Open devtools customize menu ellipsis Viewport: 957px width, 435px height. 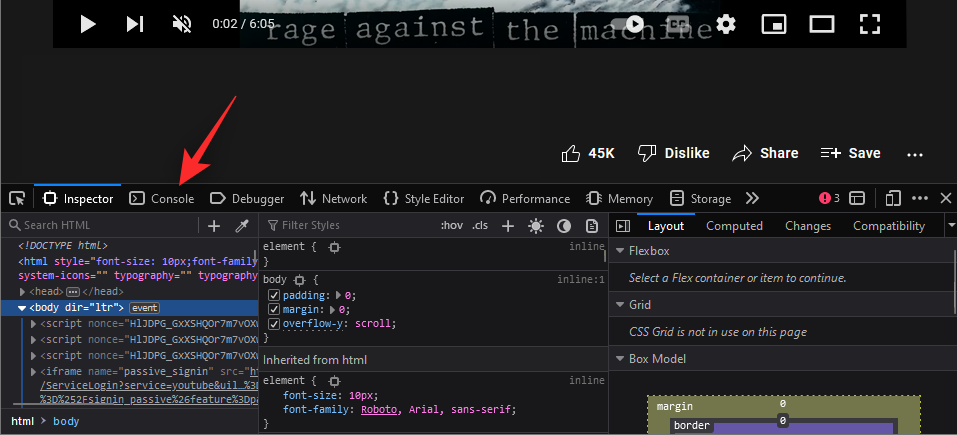pos(920,198)
